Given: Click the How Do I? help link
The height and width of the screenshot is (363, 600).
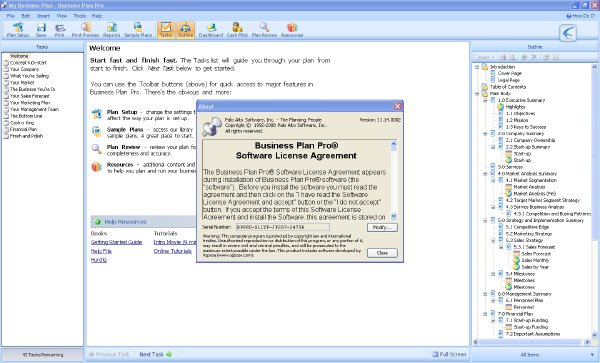Looking at the screenshot, I should 580,16.
